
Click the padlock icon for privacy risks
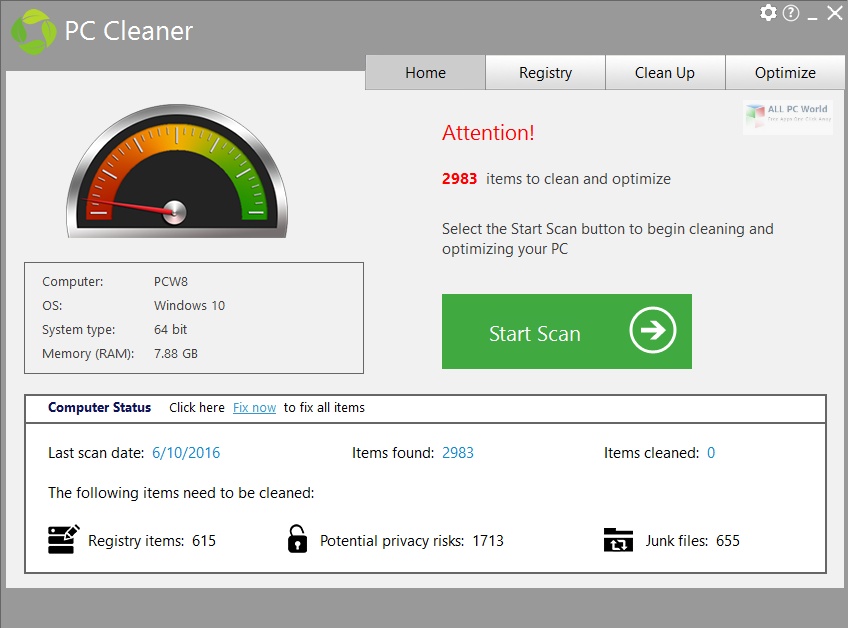(x=297, y=539)
